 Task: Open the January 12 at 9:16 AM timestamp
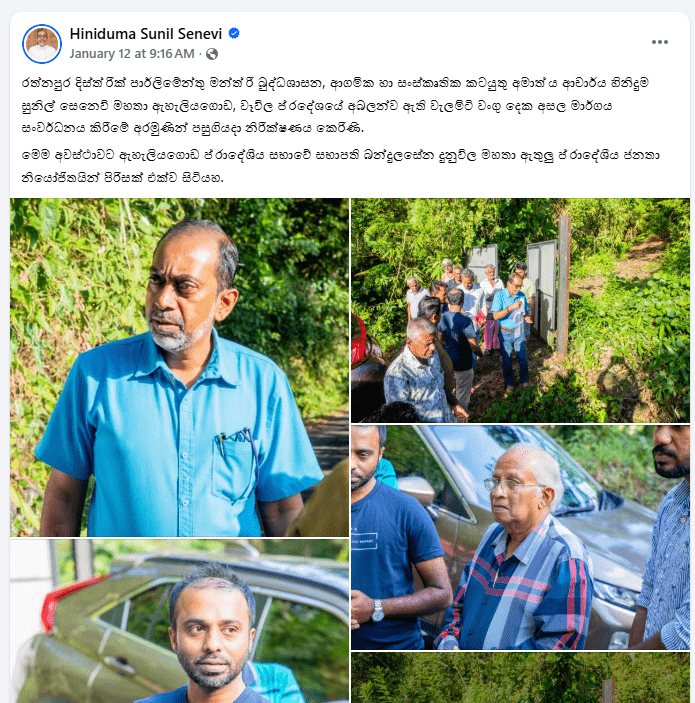[x=132, y=54]
